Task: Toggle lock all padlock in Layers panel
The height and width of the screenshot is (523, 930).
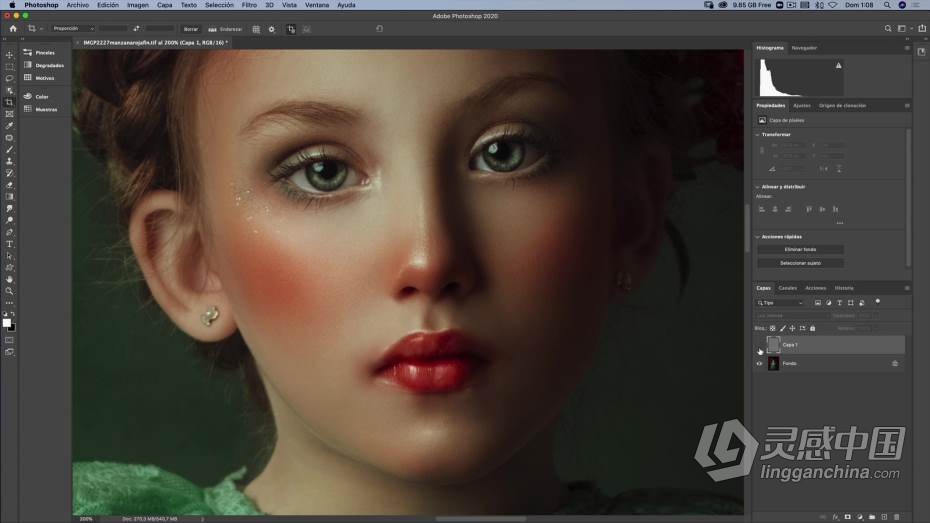Action: click(x=813, y=329)
